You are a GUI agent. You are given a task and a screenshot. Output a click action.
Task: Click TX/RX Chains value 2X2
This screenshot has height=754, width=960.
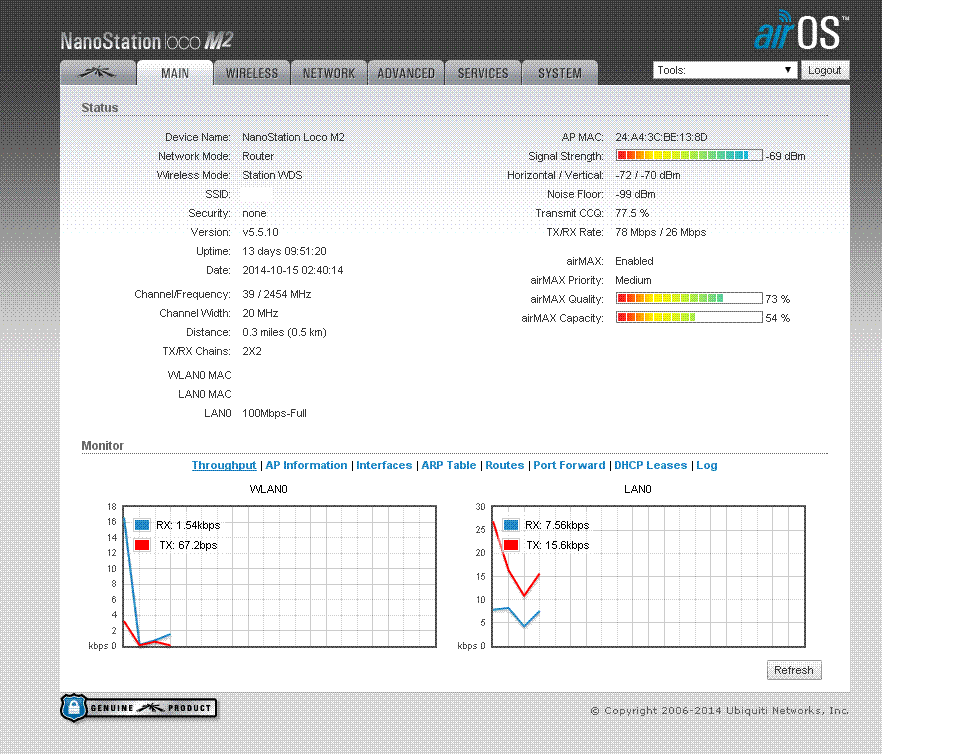(252, 351)
